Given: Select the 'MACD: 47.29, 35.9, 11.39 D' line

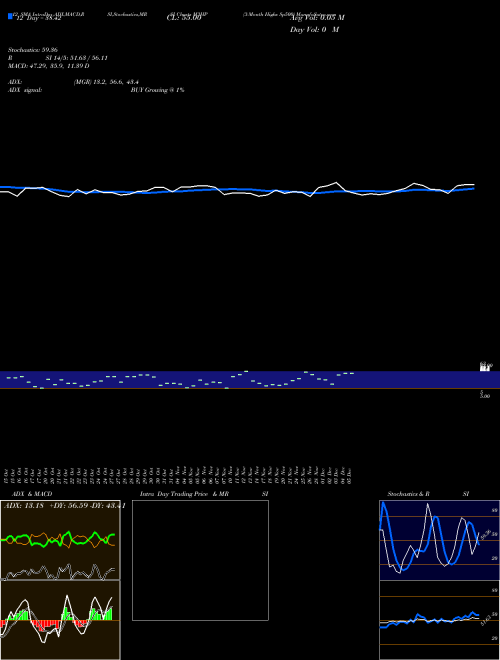Looking at the screenshot, I should click(x=48, y=66).
